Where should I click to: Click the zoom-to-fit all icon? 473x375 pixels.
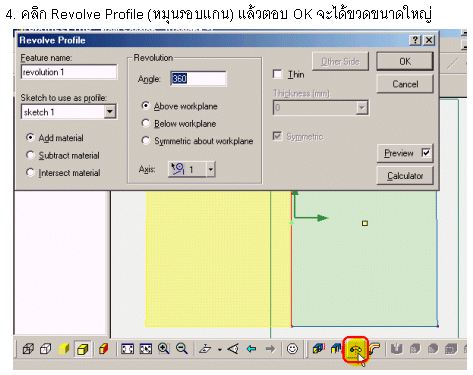[x=127, y=349]
